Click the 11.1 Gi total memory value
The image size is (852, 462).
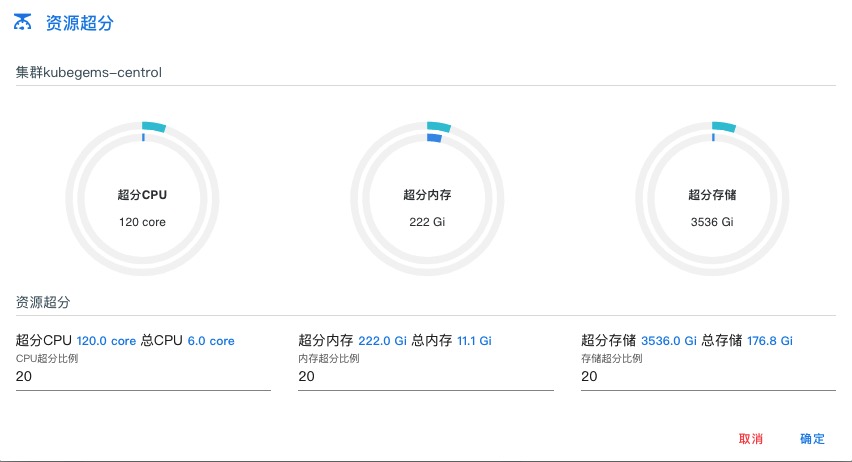[474, 341]
